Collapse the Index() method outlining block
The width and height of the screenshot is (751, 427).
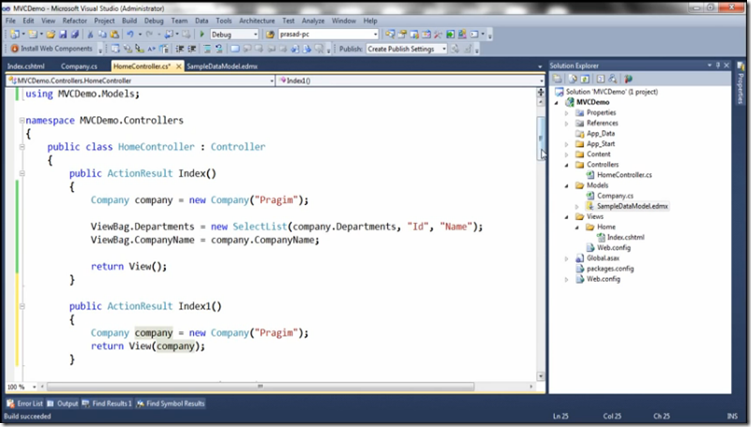coord(22,173)
